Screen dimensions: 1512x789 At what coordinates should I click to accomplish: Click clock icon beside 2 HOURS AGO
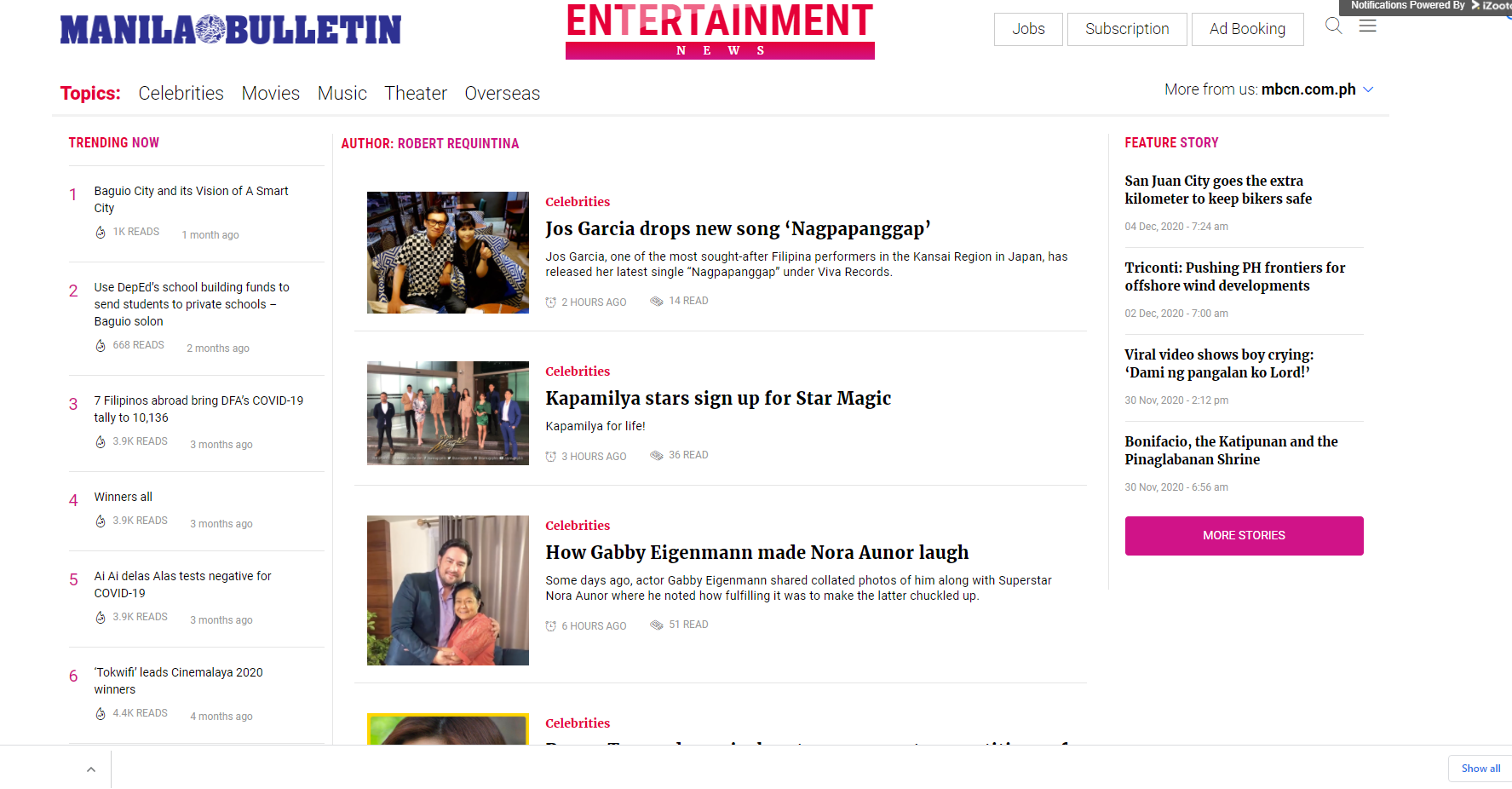(551, 302)
